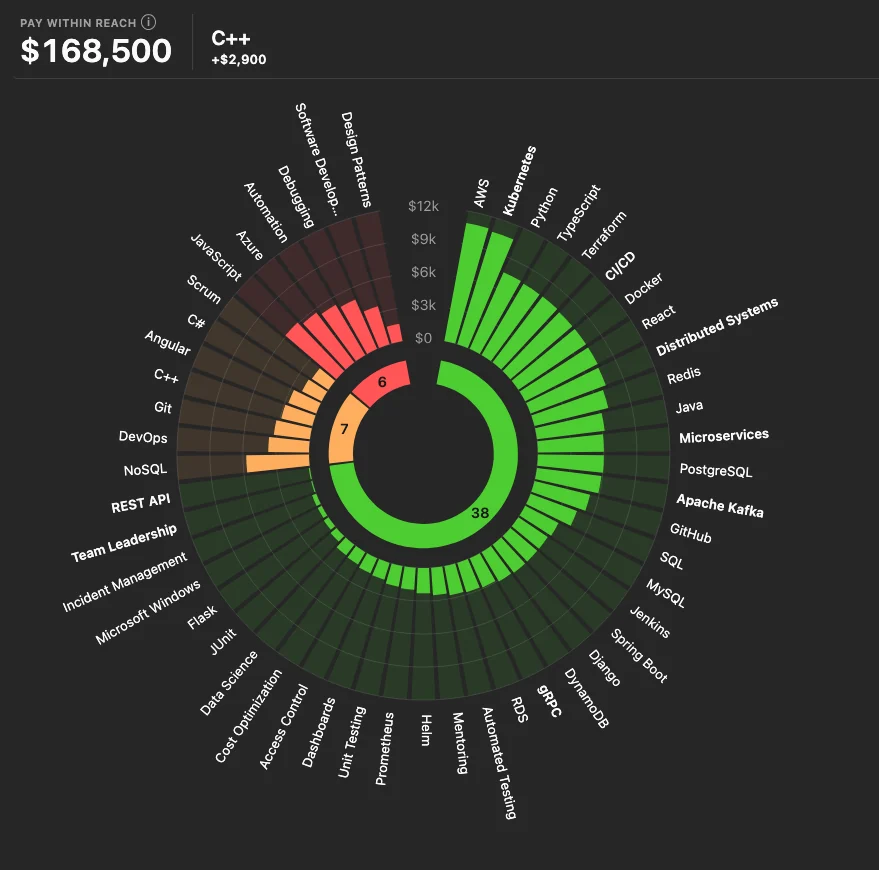Select the Distributed Systems skill label
This screenshot has height=870, width=879.
717,327
